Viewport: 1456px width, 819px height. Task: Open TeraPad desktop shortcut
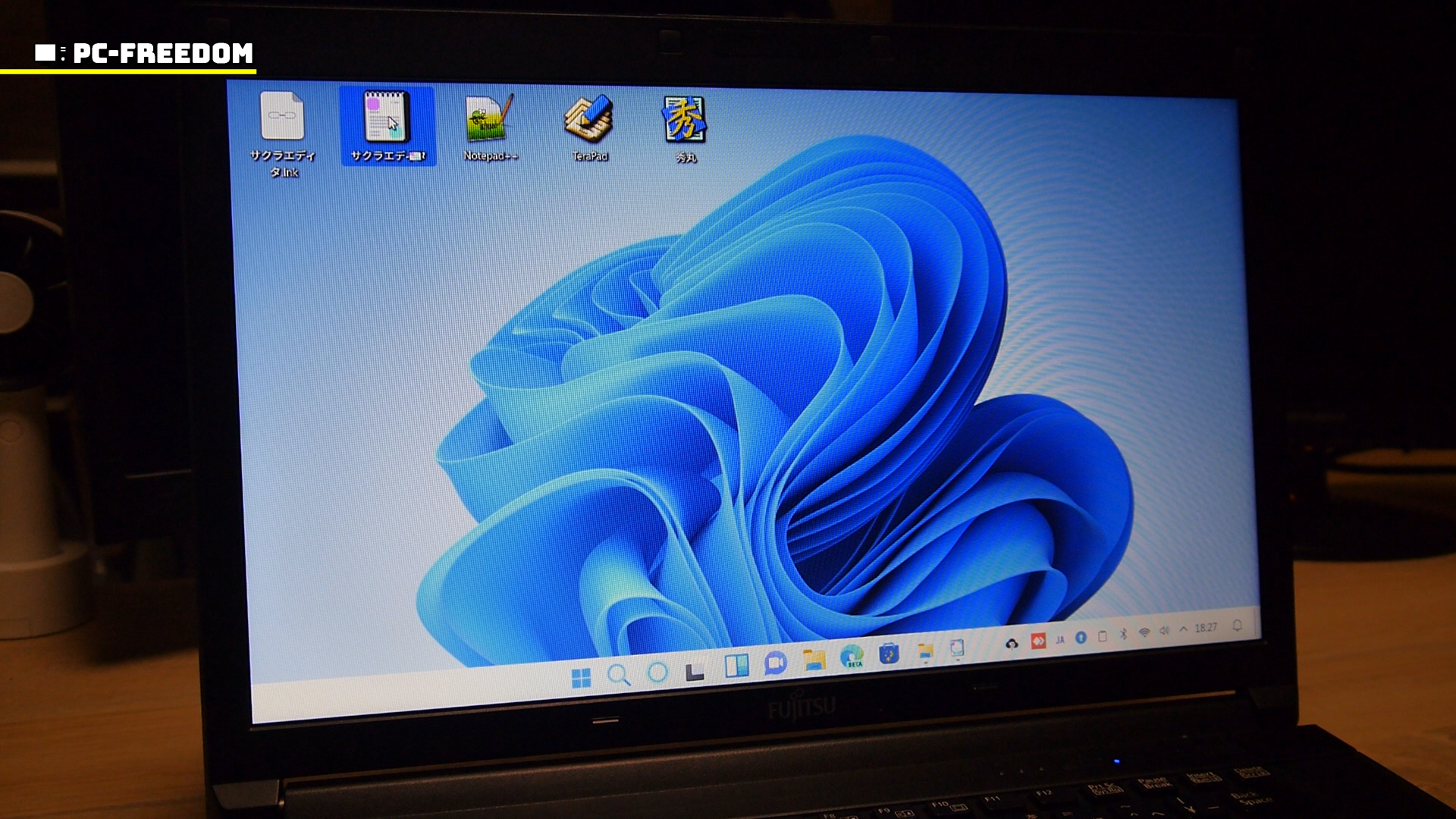[x=589, y=120]
